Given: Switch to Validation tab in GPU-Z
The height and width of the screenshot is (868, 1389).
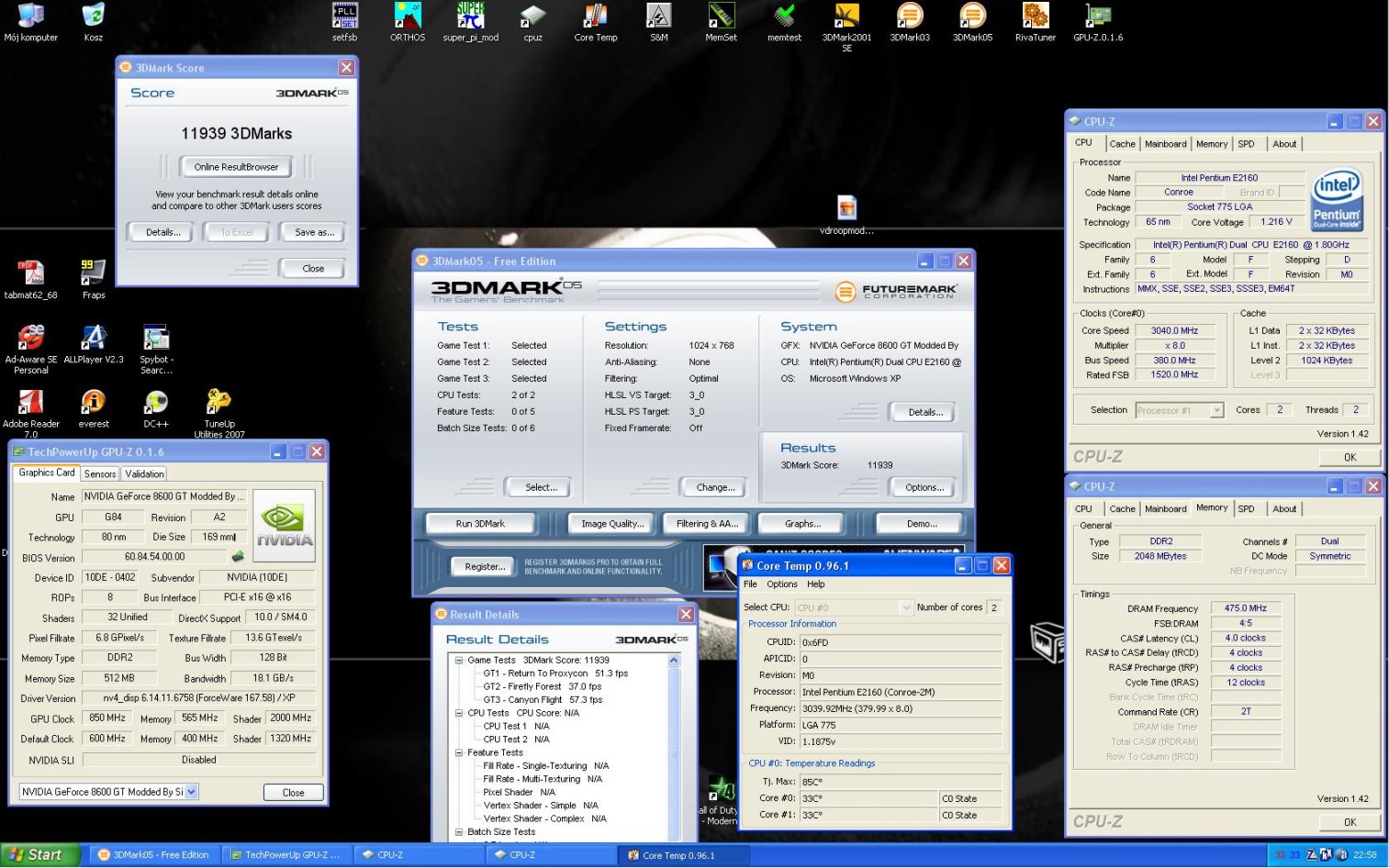Looking at the screenshot, I should pos(144,473).
